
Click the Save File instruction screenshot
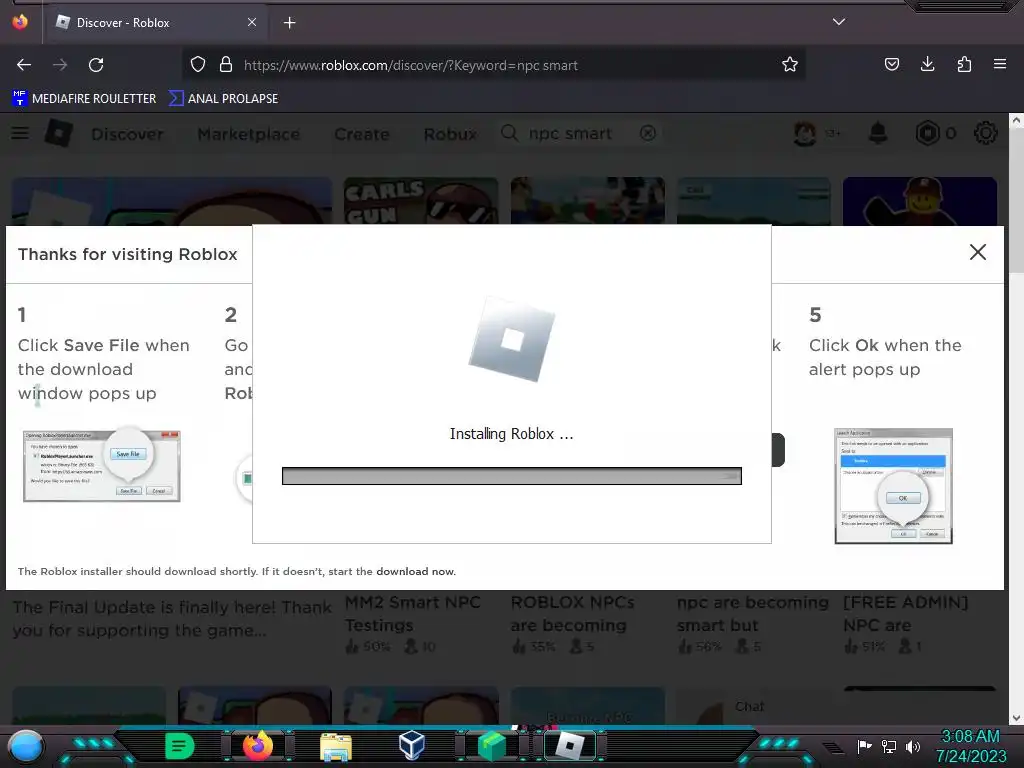coord(102,466)
